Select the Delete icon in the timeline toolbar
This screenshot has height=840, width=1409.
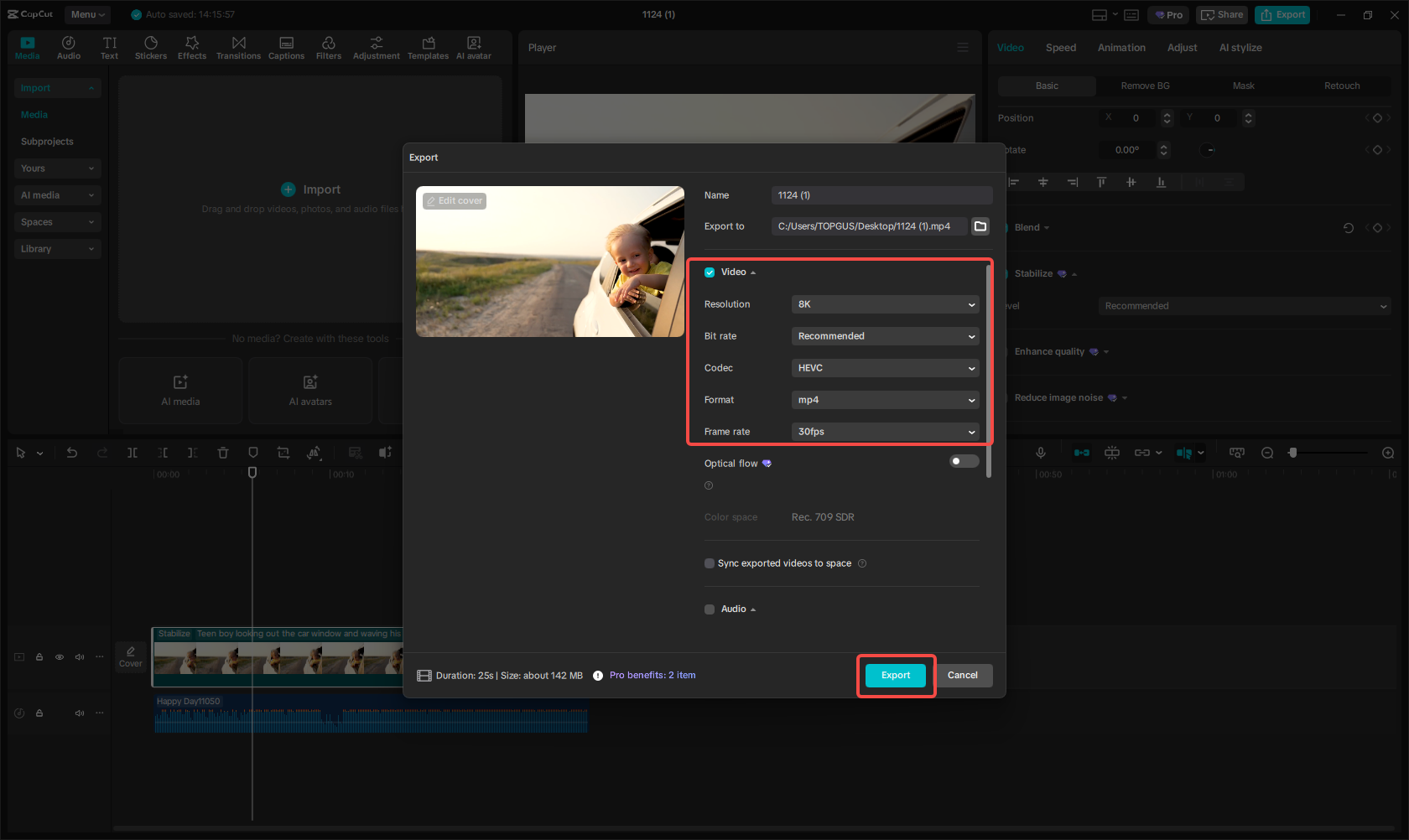(223, 453)
